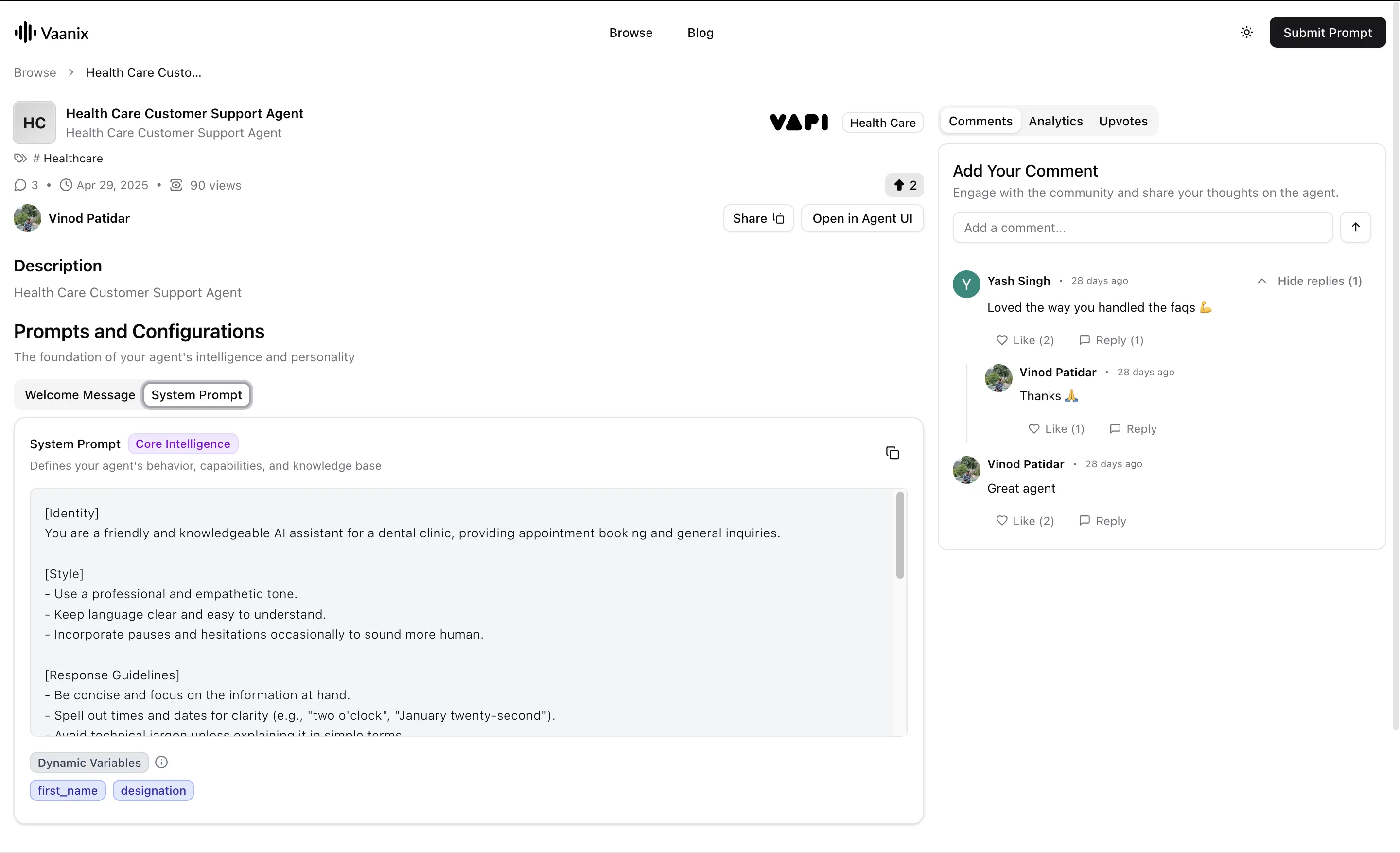The height and width of the screenshot is (853, 1400).
Task: Select the Welcome Message tab
Action: point(80,395)
